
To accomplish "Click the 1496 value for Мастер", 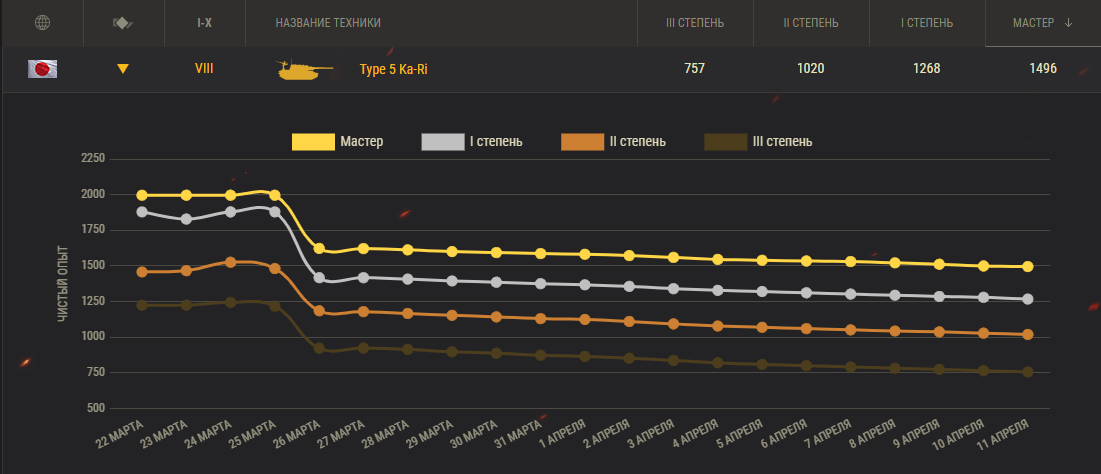I will (1043, 69).
